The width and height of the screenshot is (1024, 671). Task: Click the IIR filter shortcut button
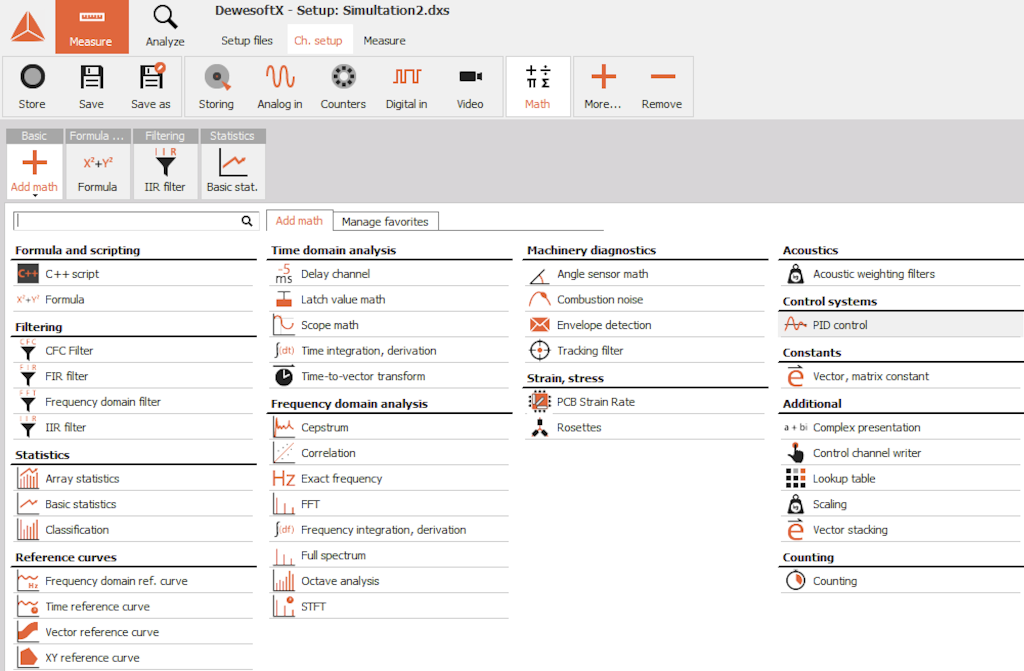[165, 171]
